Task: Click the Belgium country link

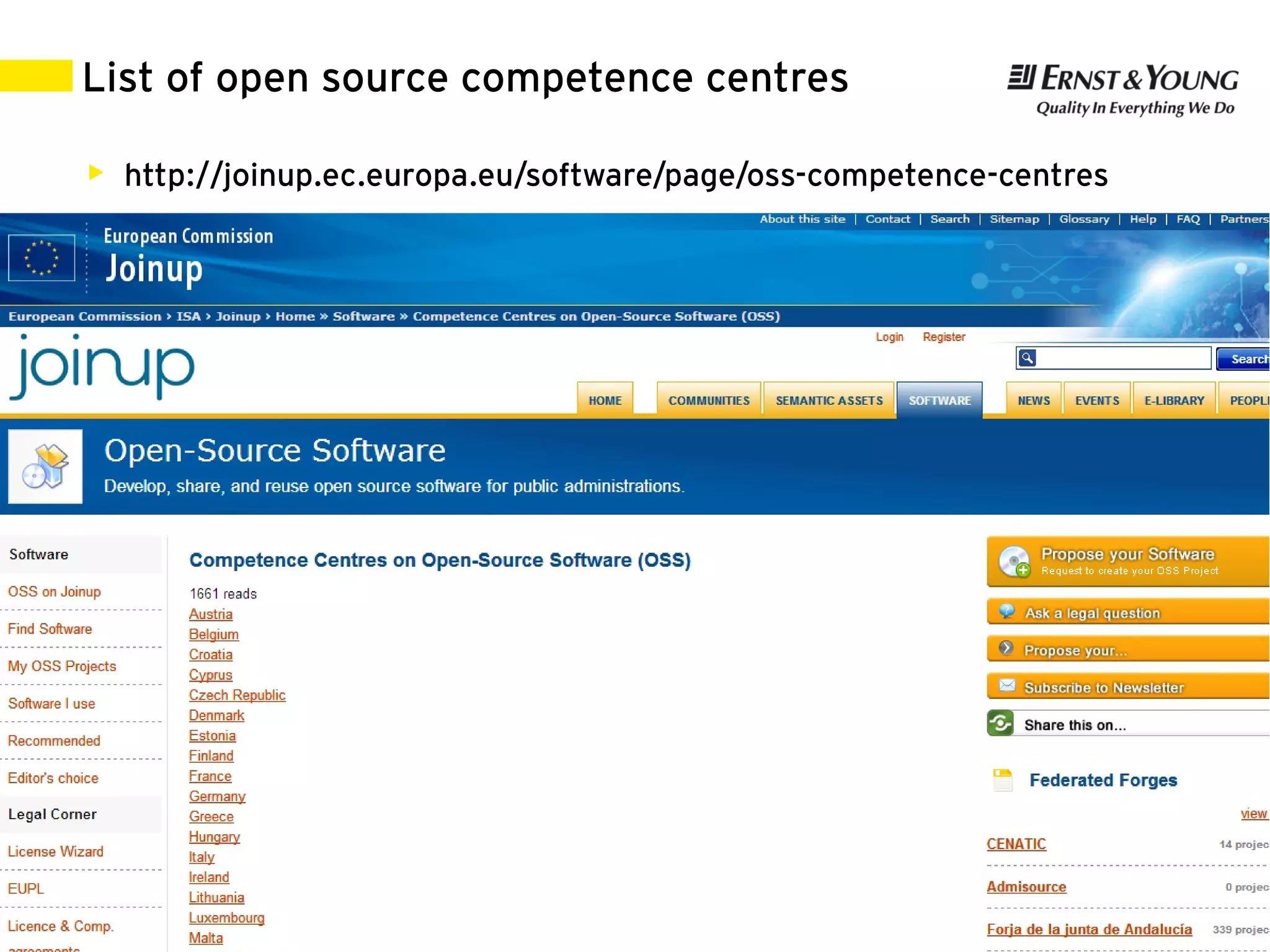Action: coord(214,634)
